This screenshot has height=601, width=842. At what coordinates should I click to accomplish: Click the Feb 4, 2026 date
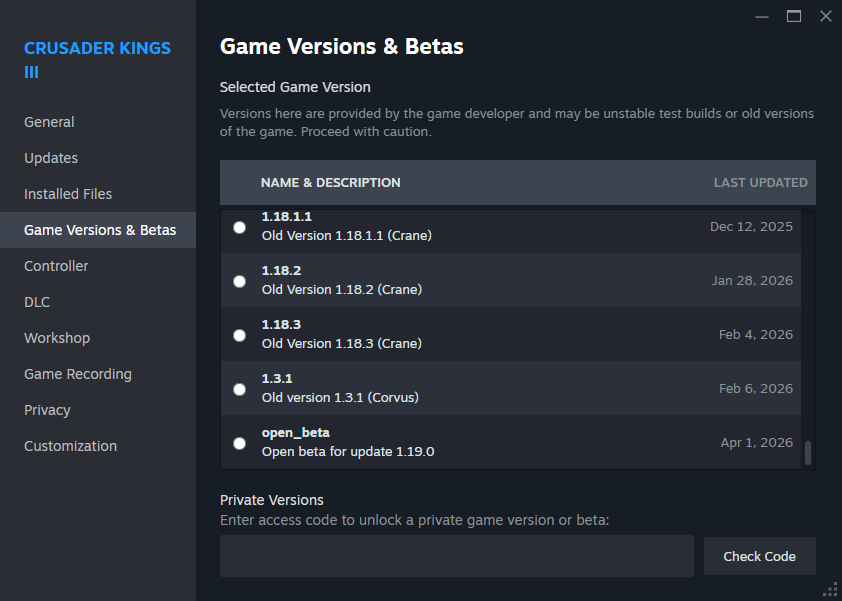(x=756, y=335)
